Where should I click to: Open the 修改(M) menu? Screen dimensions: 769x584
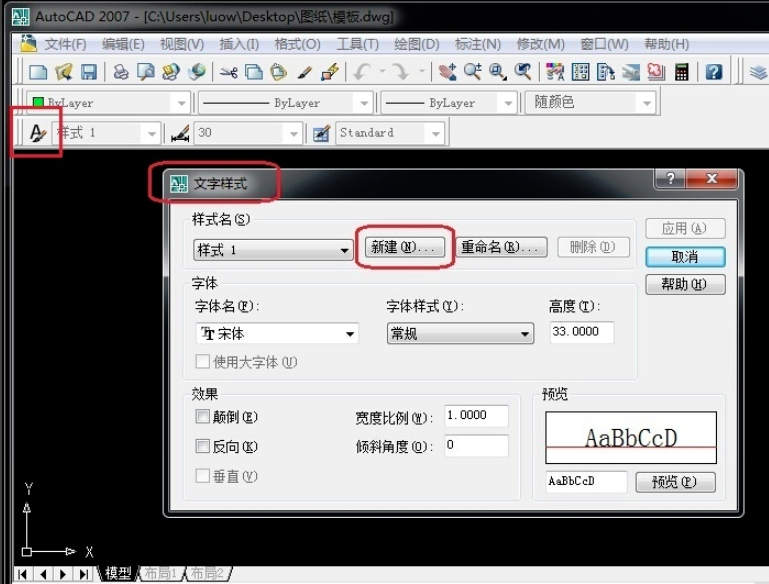click(540, 45)
